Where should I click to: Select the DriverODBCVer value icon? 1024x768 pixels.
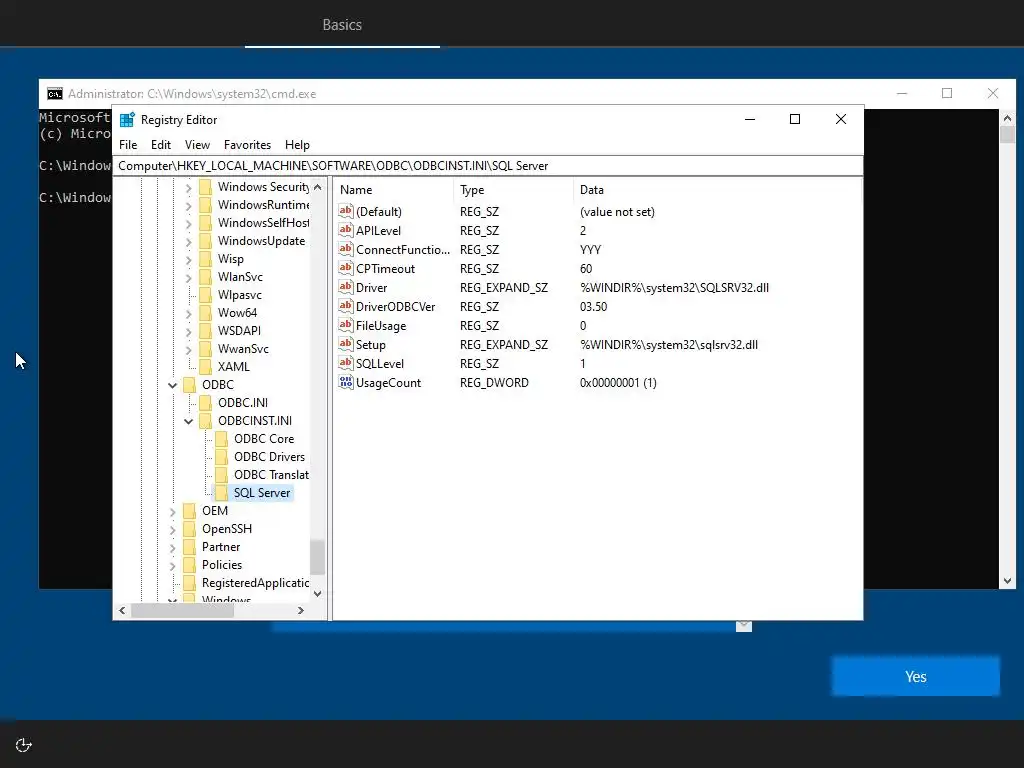(x=345, y=306)
